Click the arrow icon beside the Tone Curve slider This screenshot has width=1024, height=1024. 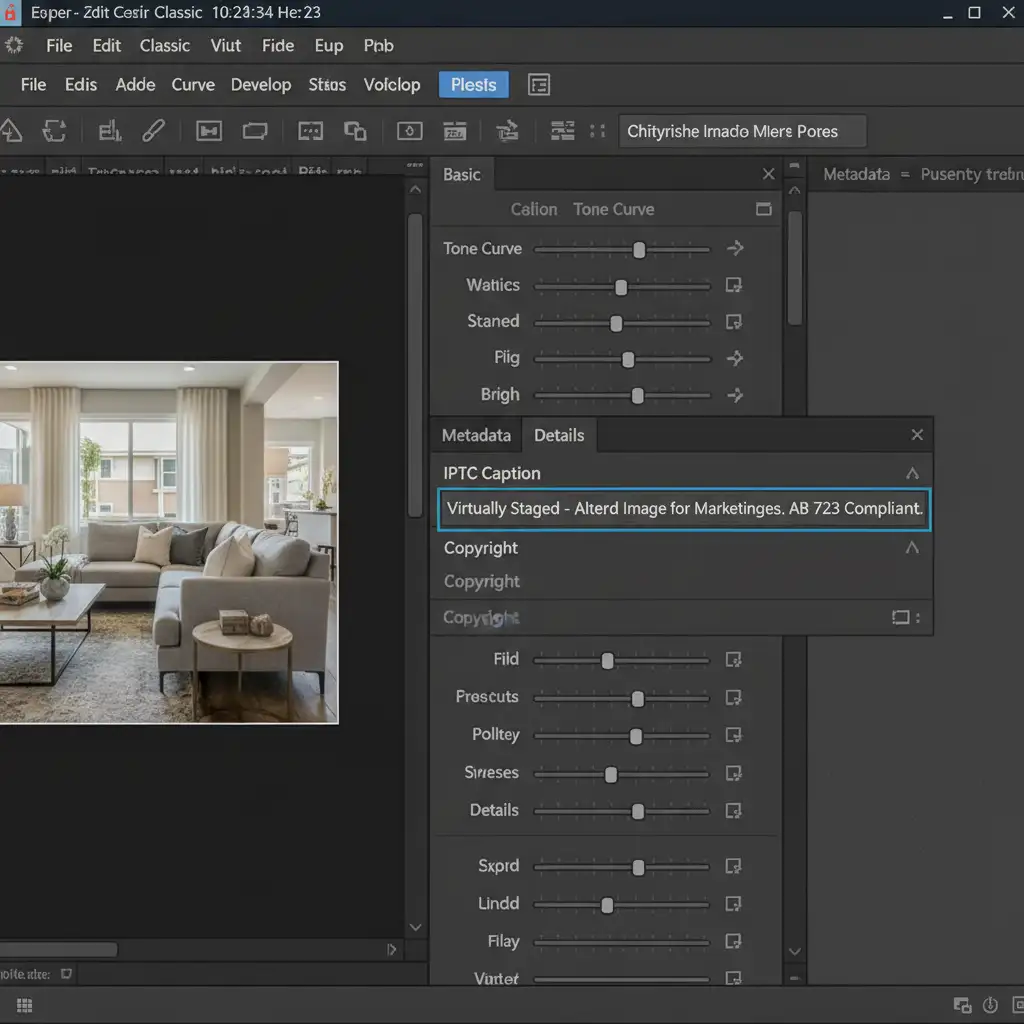coord(735,248)
